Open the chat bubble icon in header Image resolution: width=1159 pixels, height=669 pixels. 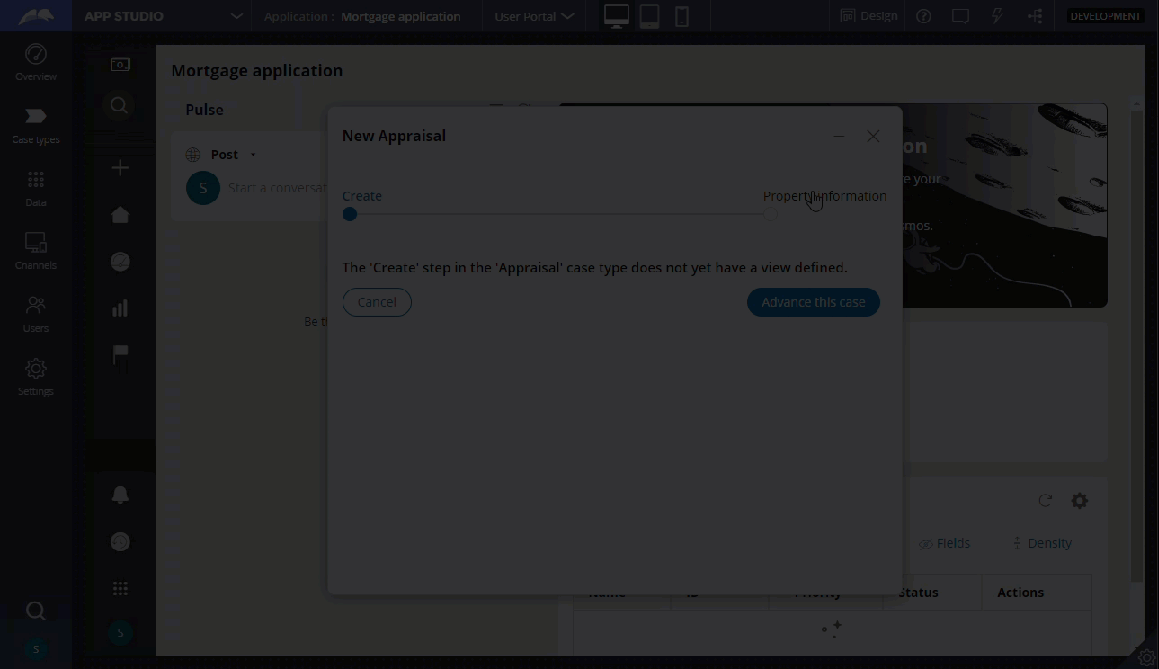960,16
